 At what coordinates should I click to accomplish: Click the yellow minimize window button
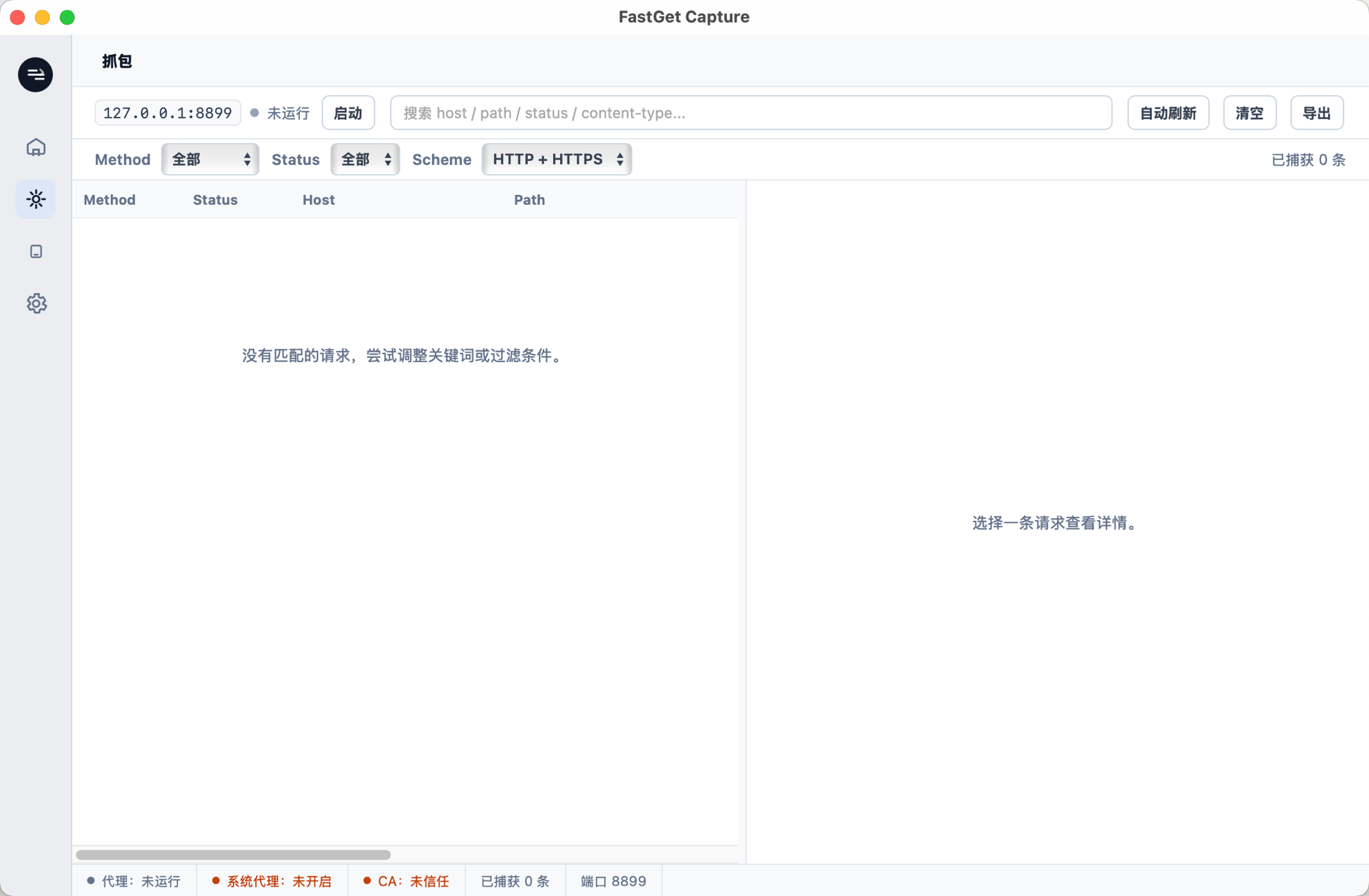point(42,17)
